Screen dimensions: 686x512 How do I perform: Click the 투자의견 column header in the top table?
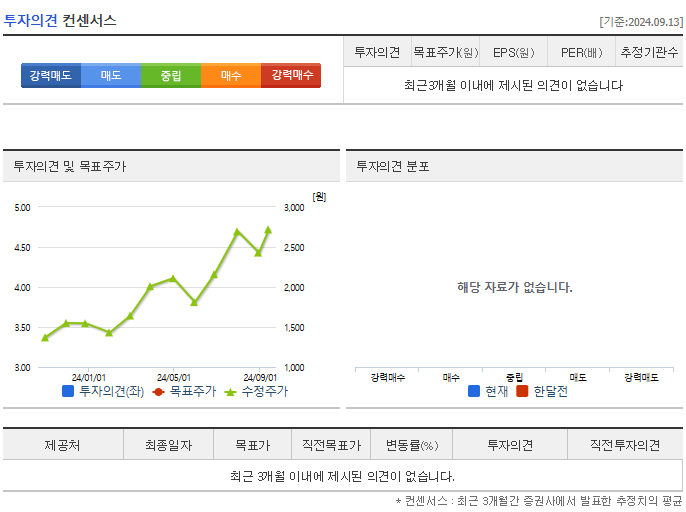(x=377, y=53)
